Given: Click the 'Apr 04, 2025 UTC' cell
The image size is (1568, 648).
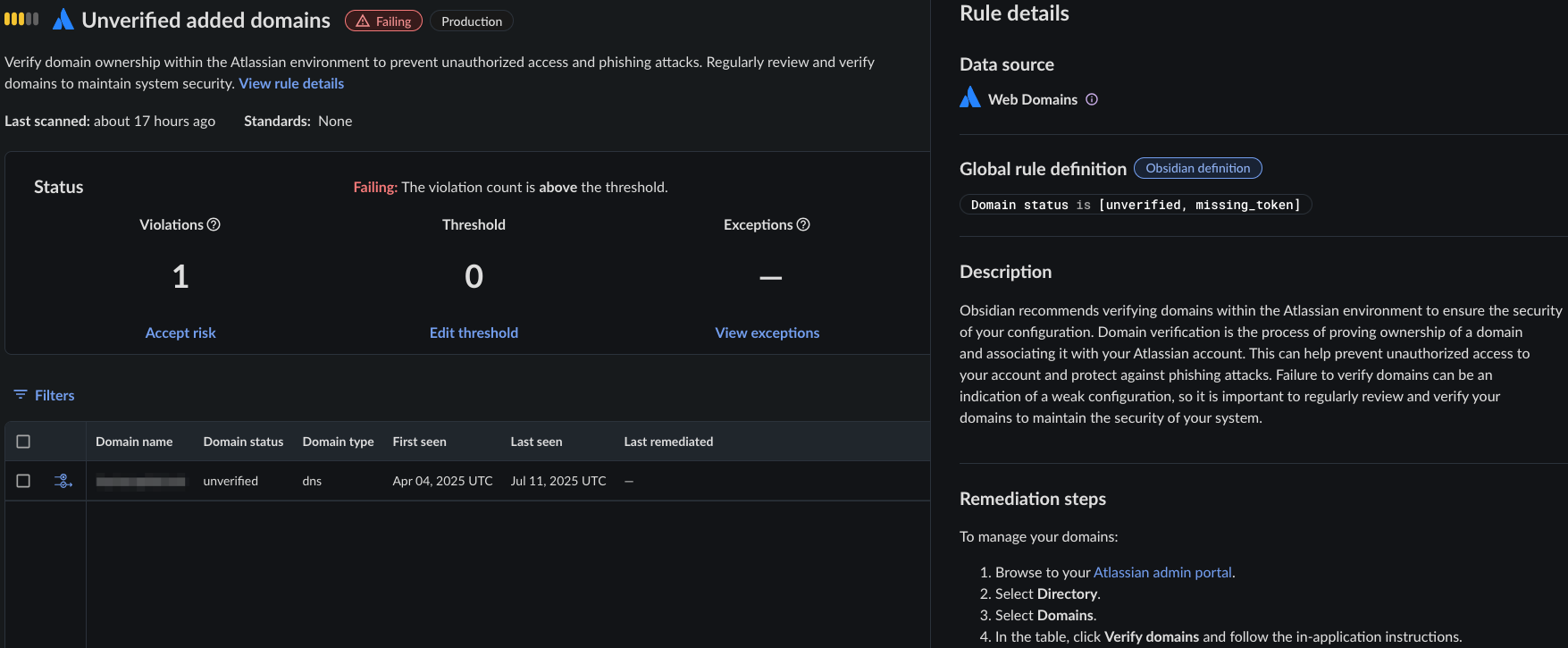Looking at the screenshot, I should [x=442, y=481].
